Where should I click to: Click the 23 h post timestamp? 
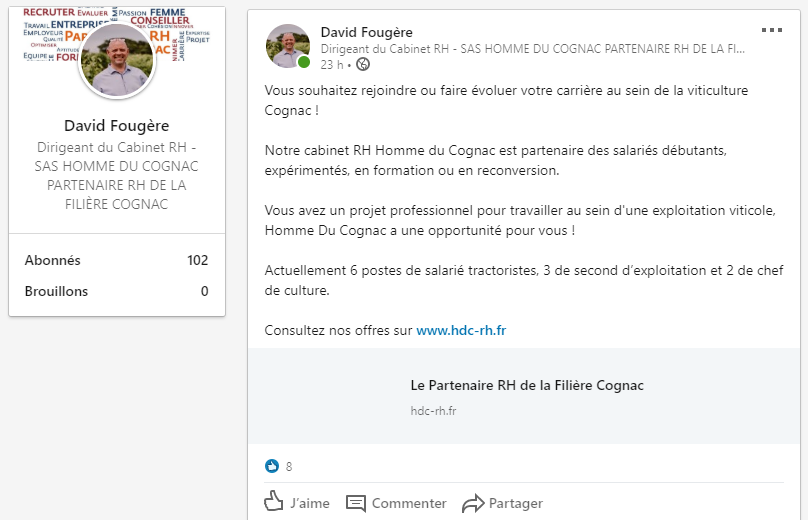tap(331, 64)
